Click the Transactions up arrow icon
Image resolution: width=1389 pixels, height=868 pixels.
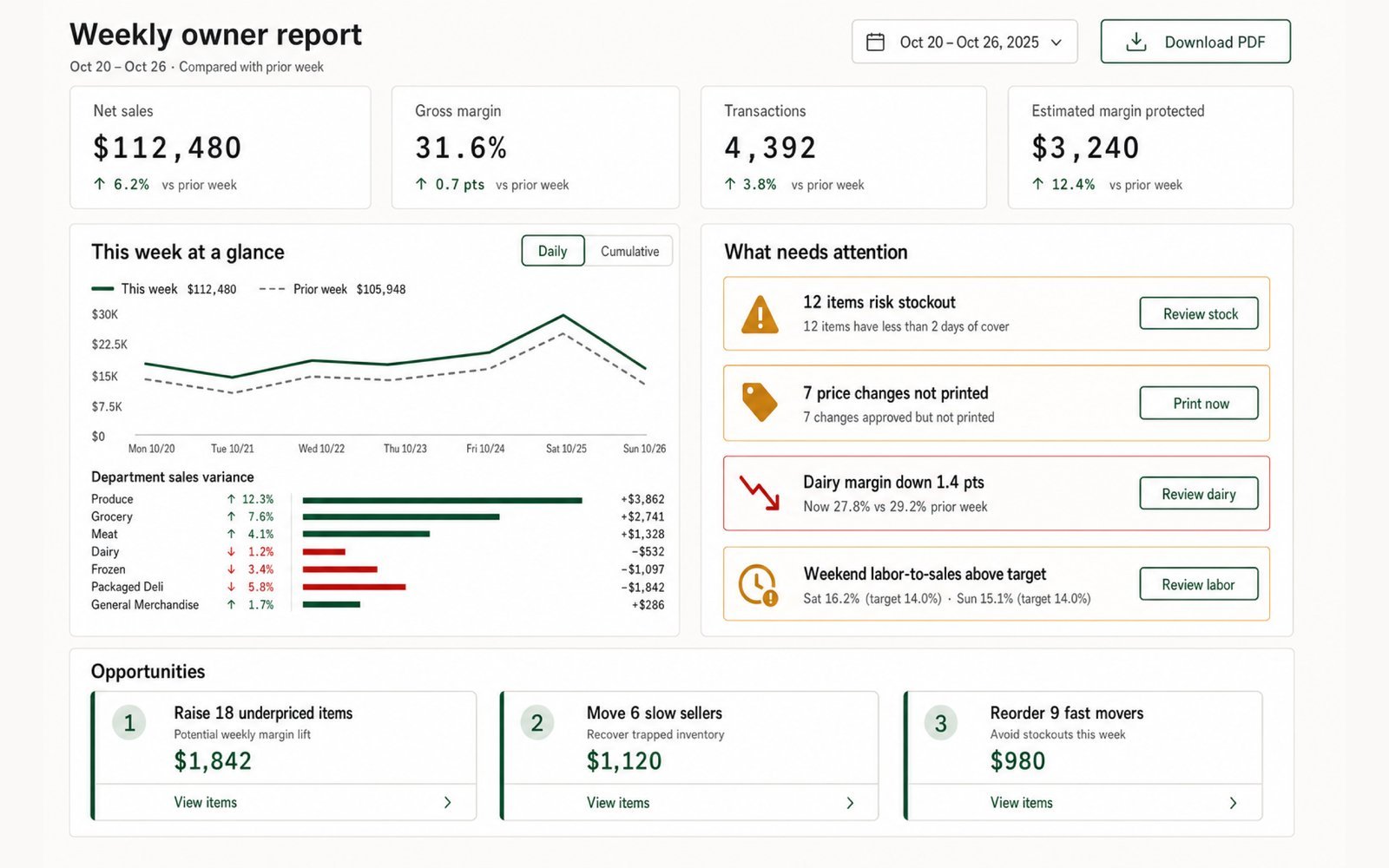click(x=730, y=184)
